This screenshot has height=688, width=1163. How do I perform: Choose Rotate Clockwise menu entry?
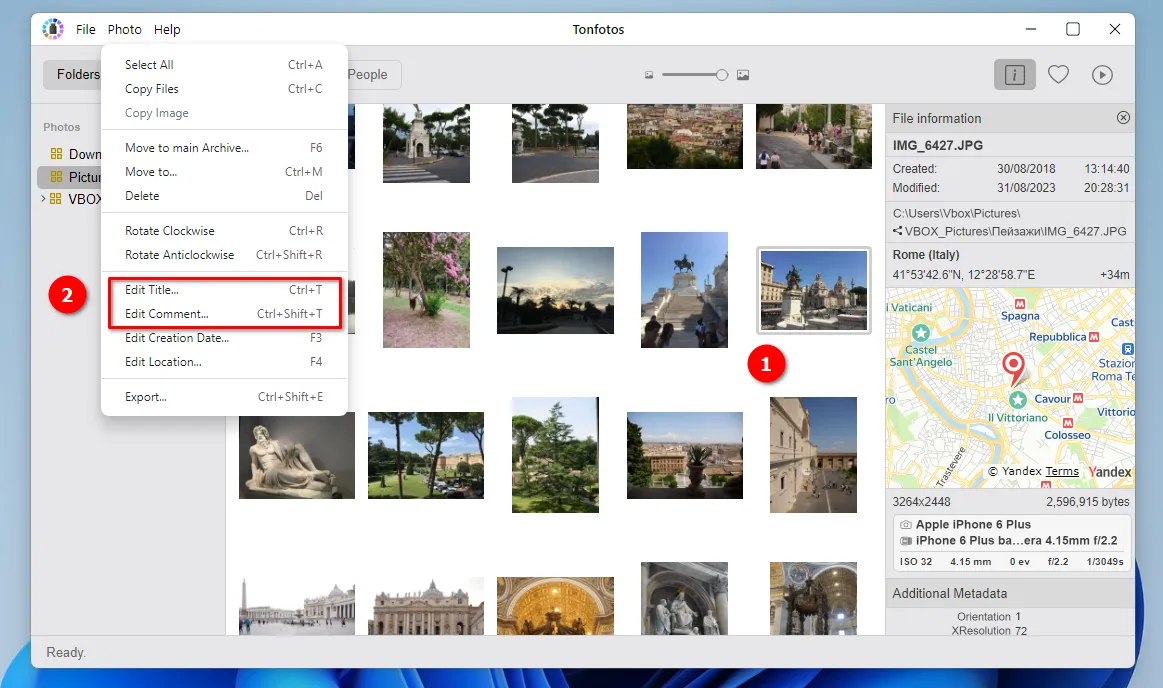tap(224, 231)
